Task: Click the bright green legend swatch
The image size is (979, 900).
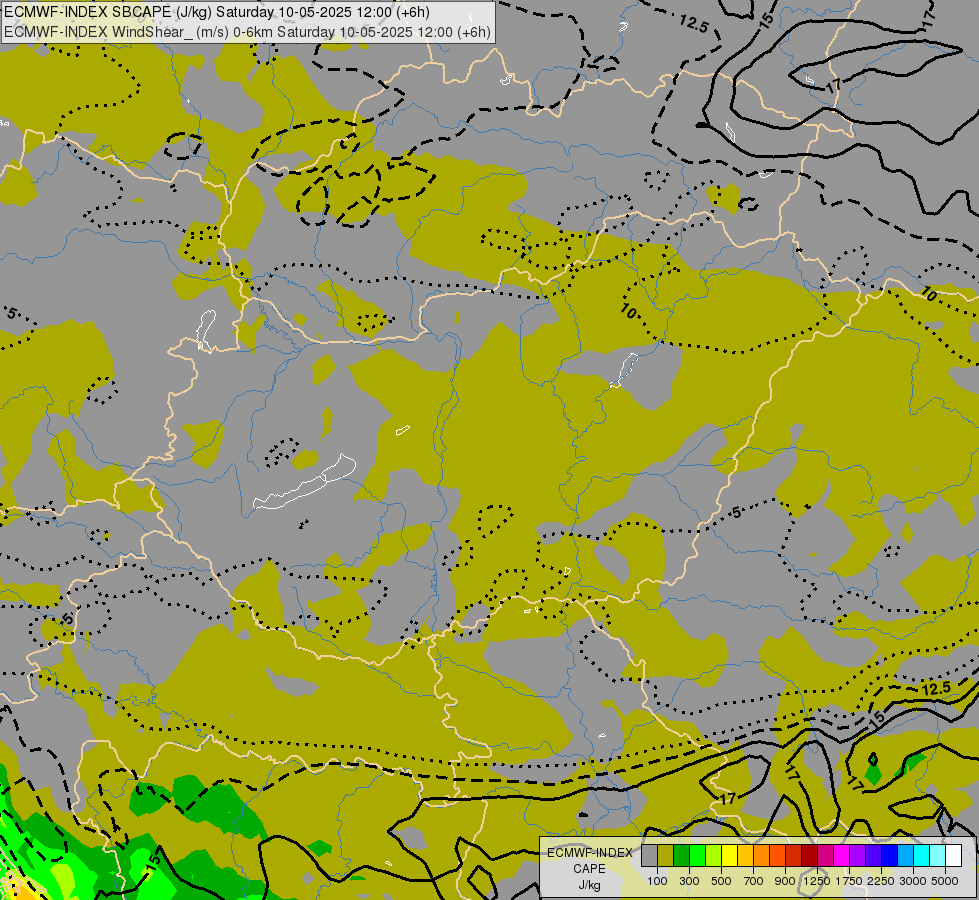Action: [x=697, y=856]
